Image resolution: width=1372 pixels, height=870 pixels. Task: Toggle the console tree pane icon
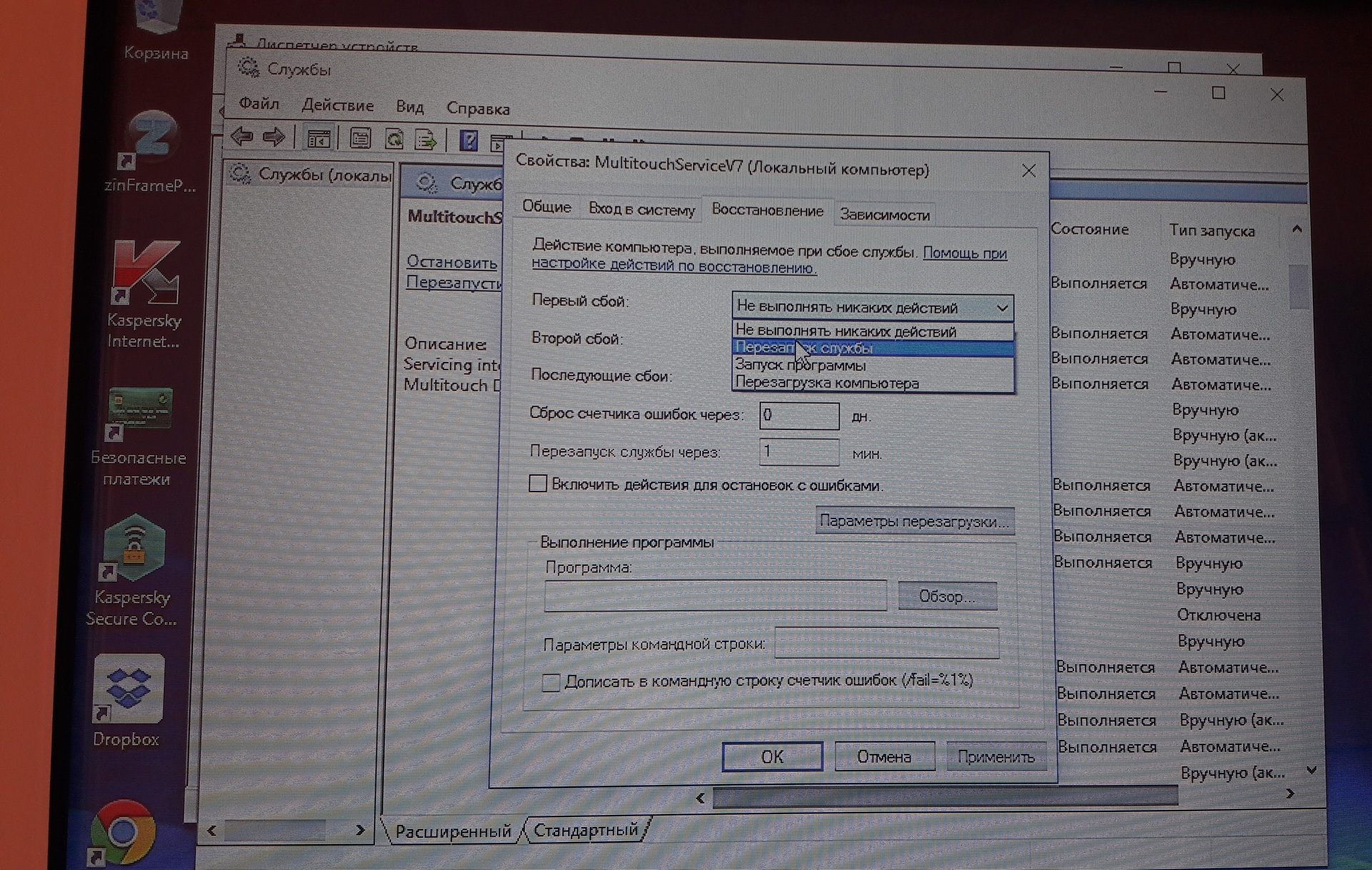point(318,138)
